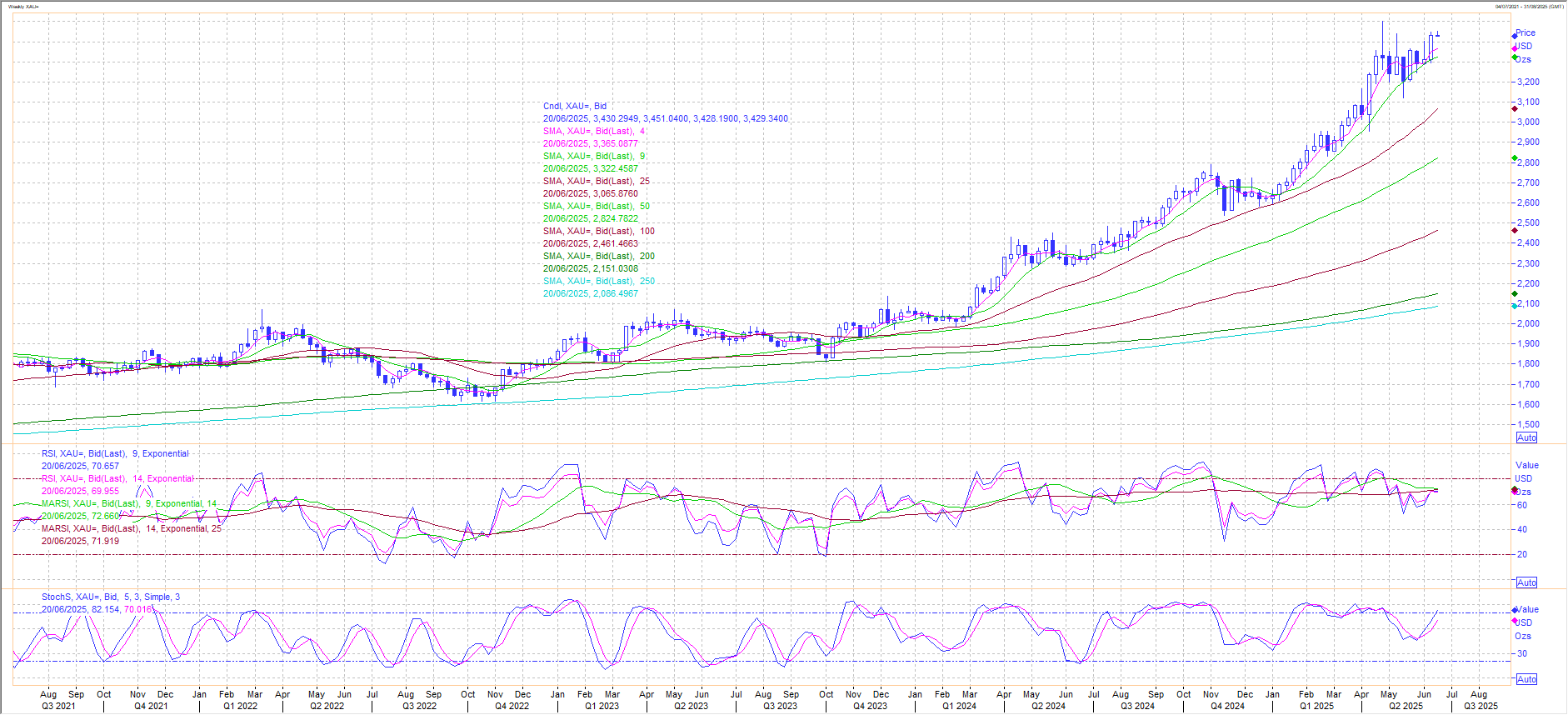Image resolution: width=1568 pixels, height=715 pixels.
Task: Click the 3,000 price axis label
Action: click(x=1528, y=122)
